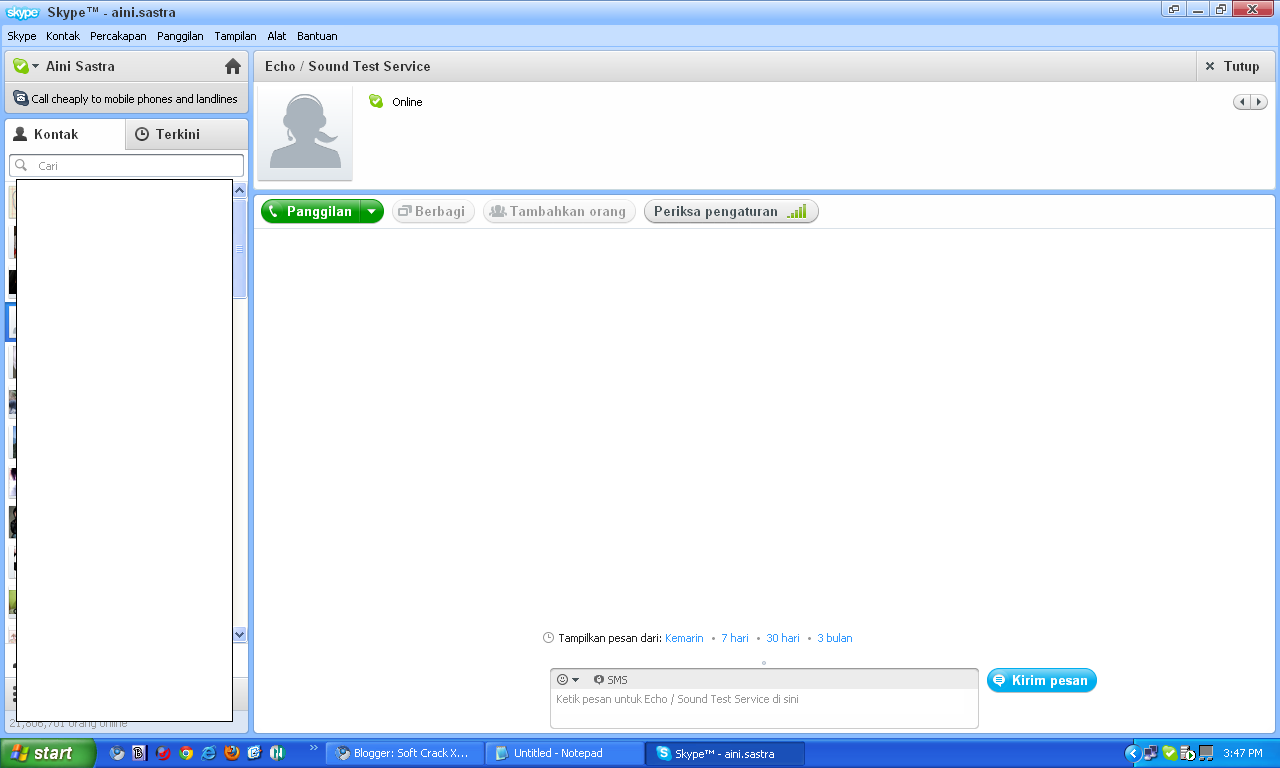Open the Skype menu
1280x768 pixels.
pos(22,36)
